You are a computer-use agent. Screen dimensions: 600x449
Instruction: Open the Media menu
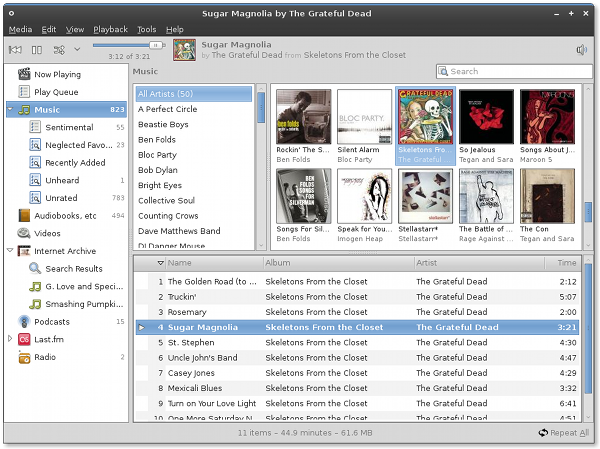(20, 29)
